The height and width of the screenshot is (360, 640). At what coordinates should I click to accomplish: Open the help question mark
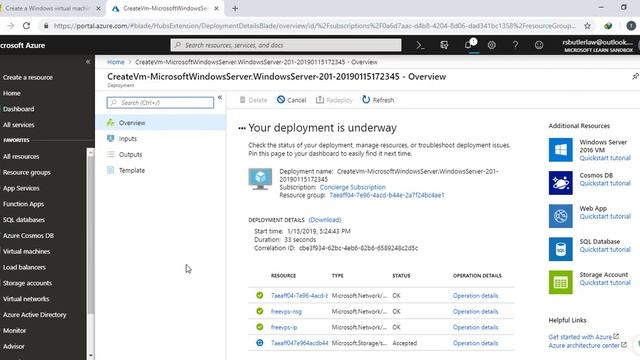coord(515,45)
